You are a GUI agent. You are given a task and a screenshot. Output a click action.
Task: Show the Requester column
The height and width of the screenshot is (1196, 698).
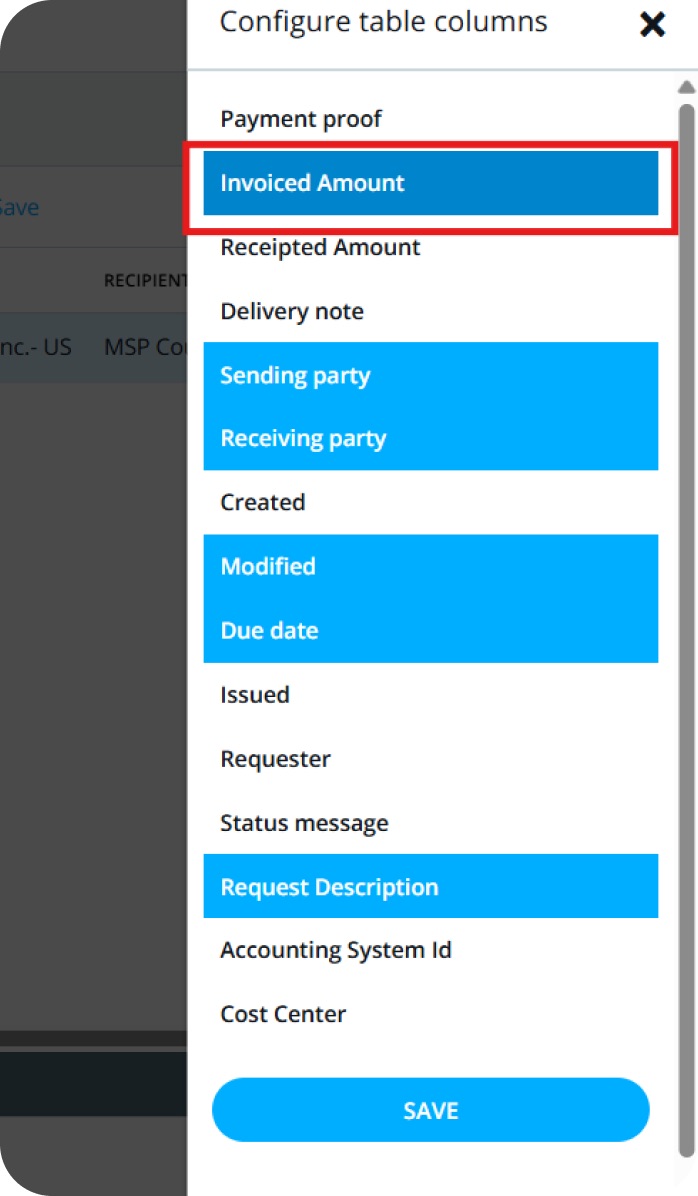[x=275, y=759]
